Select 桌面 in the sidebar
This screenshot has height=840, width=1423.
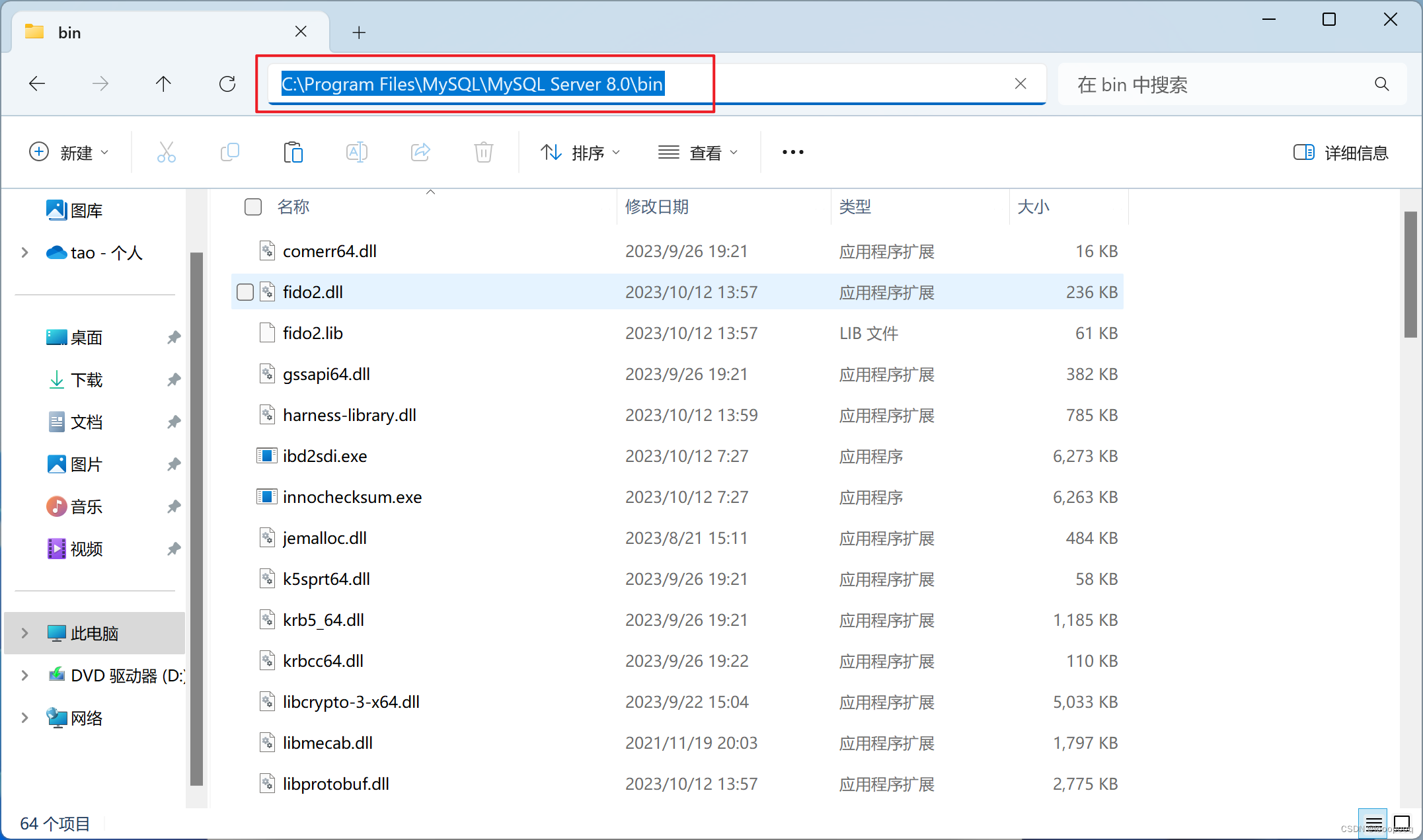74,338
